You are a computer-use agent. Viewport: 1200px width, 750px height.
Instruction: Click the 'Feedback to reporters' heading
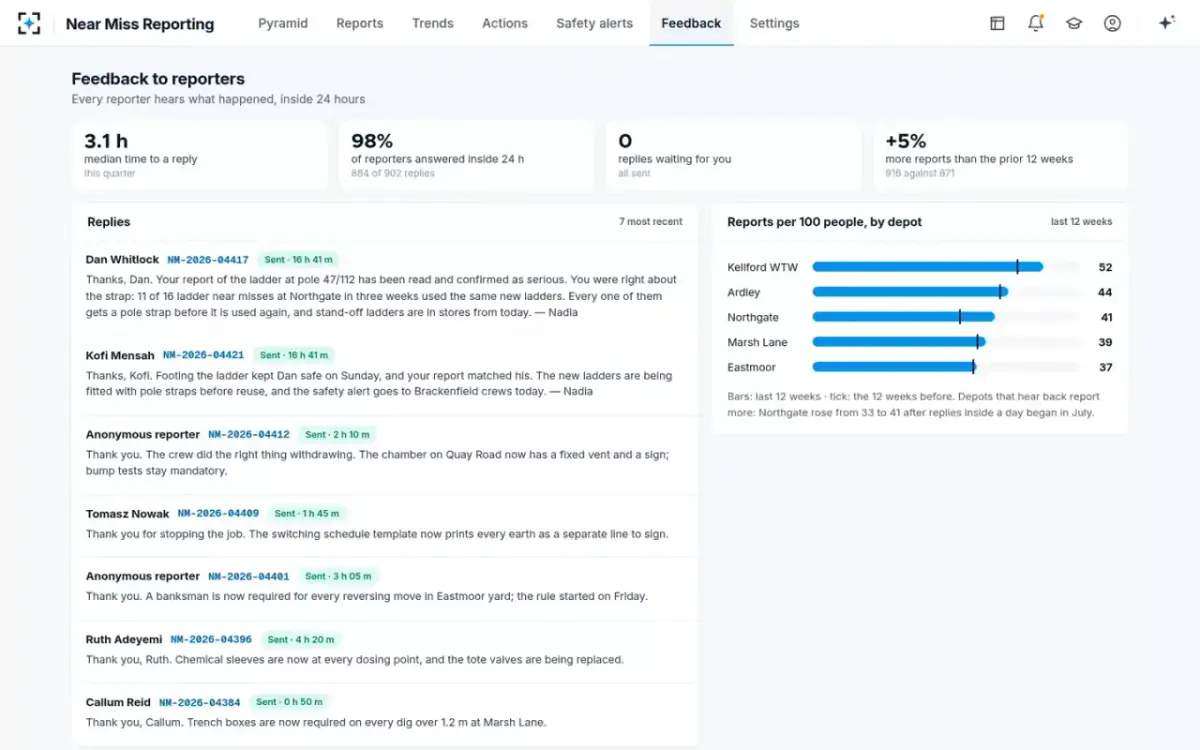[158, 79]
